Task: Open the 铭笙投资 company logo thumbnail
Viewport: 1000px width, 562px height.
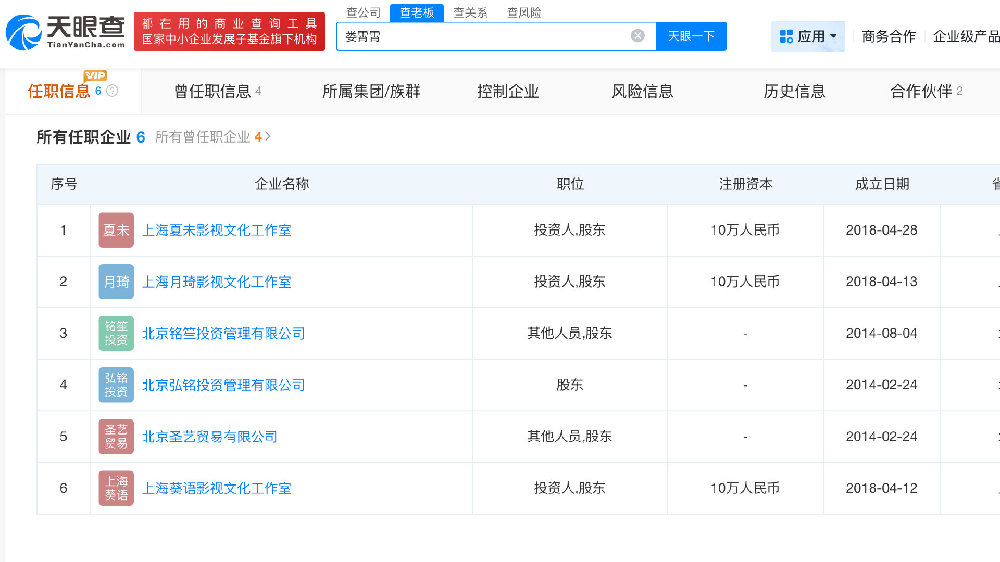Action: (x=116, y=334)
